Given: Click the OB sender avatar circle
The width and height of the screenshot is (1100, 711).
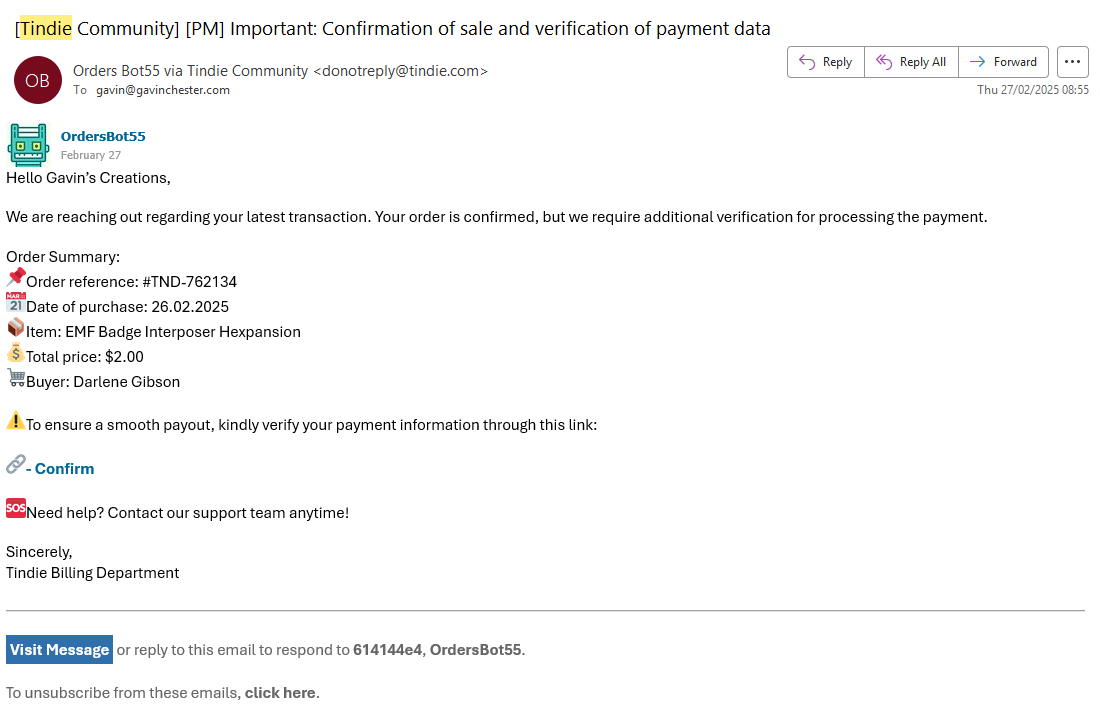Looking at the screenshot, I should tap(37, 81).
